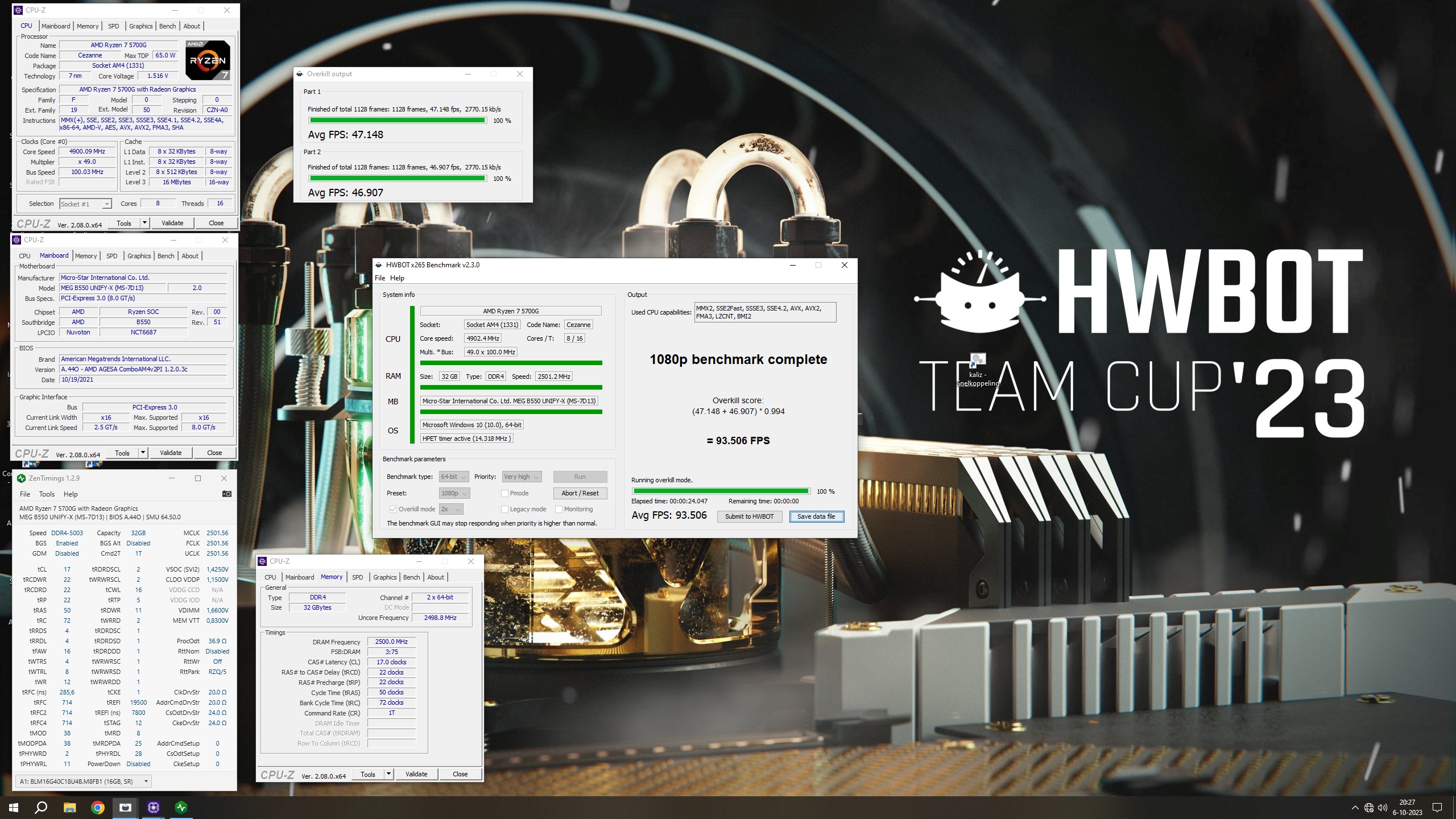Open ZenTimings DIMM module dropdown
Image resolution: width=1456 pixels, height=819 pixels.
[84, 781]
